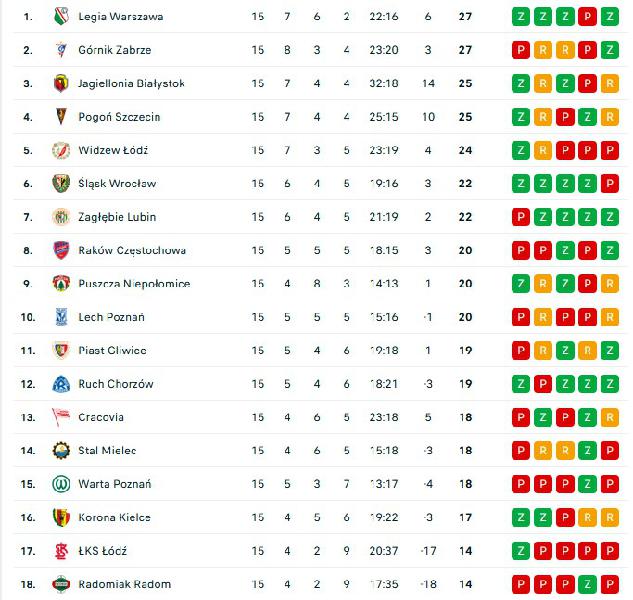Click the Korona Kielce club crest
633x600 pixels.
(x=60, y=517)
